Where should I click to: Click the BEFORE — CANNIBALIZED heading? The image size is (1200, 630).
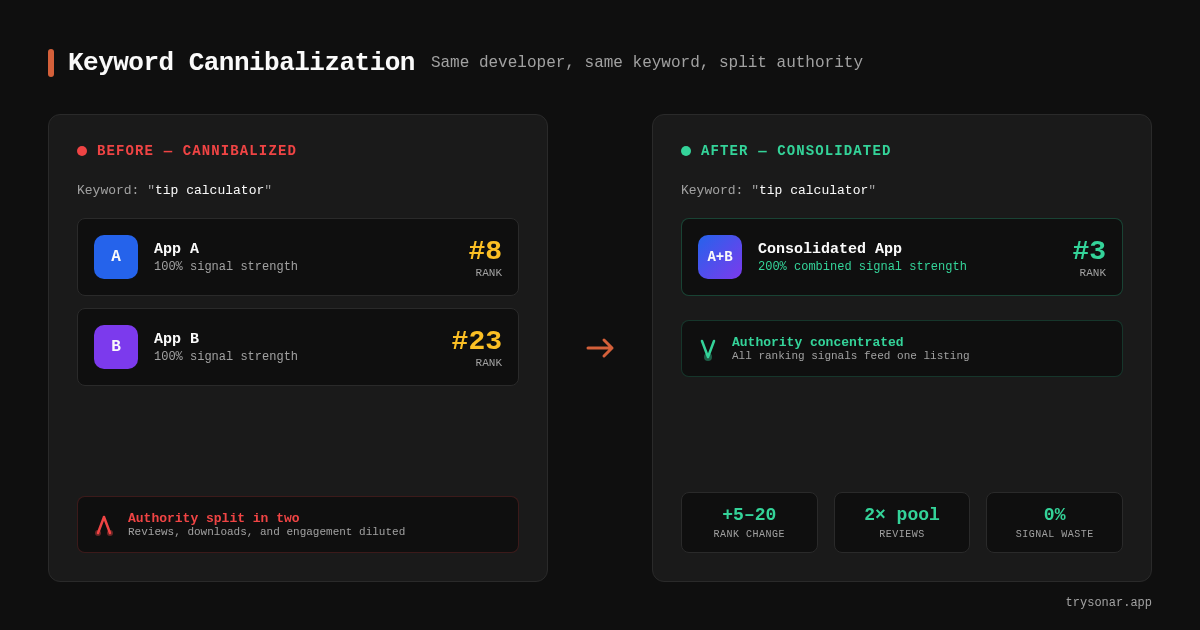click(x=197, y=151)
